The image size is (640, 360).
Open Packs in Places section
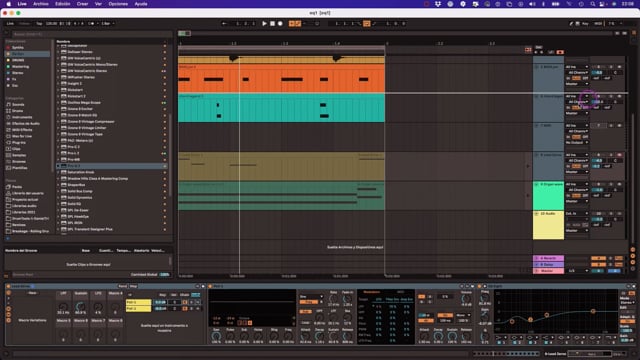point(17,187)
